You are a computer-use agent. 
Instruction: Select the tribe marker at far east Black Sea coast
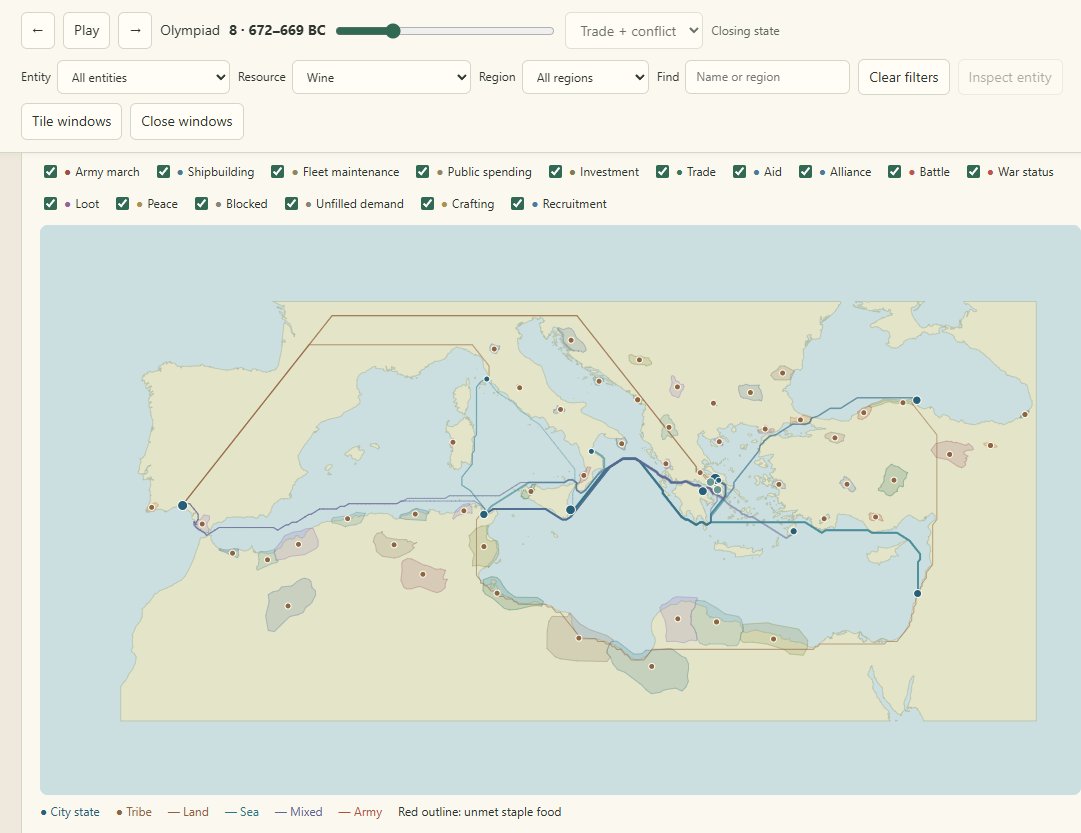1025,414
